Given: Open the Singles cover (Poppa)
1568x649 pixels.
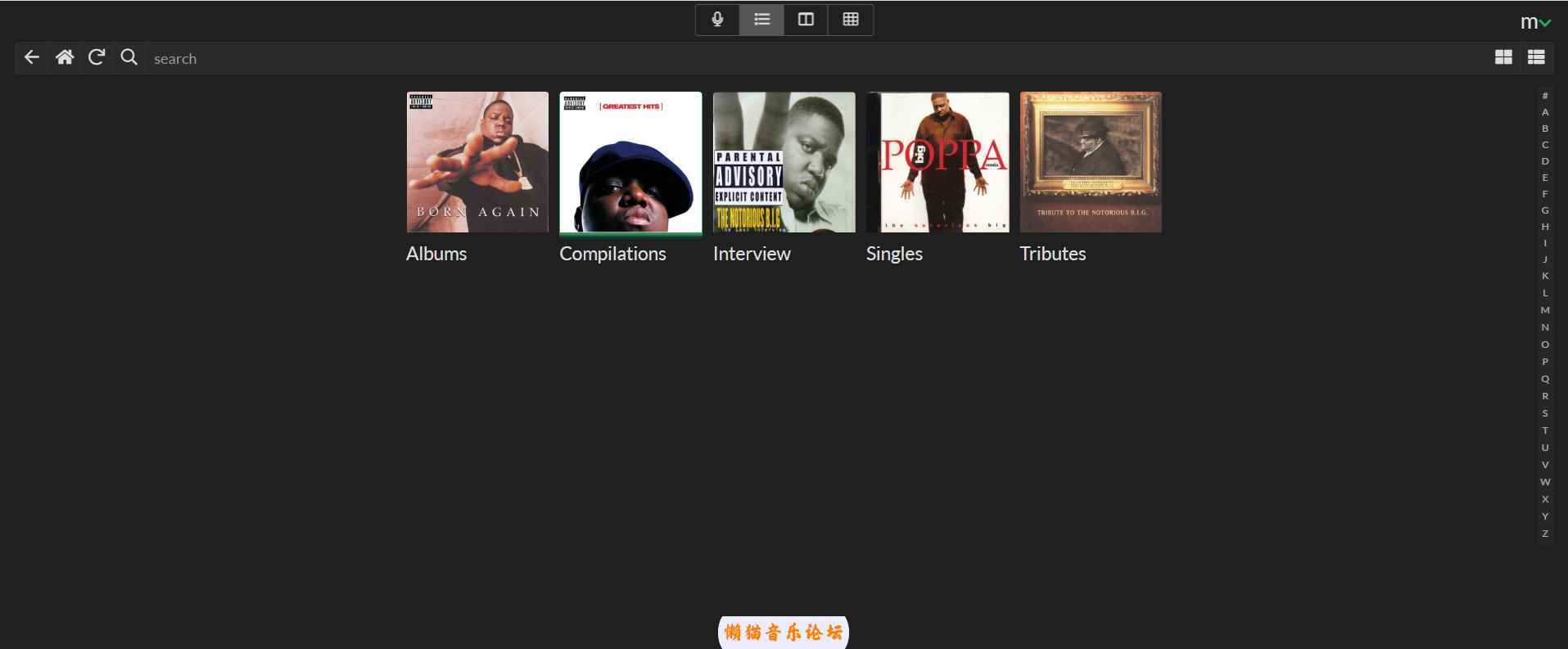Looking at the screenshot, I should click(x=938, y=162).
